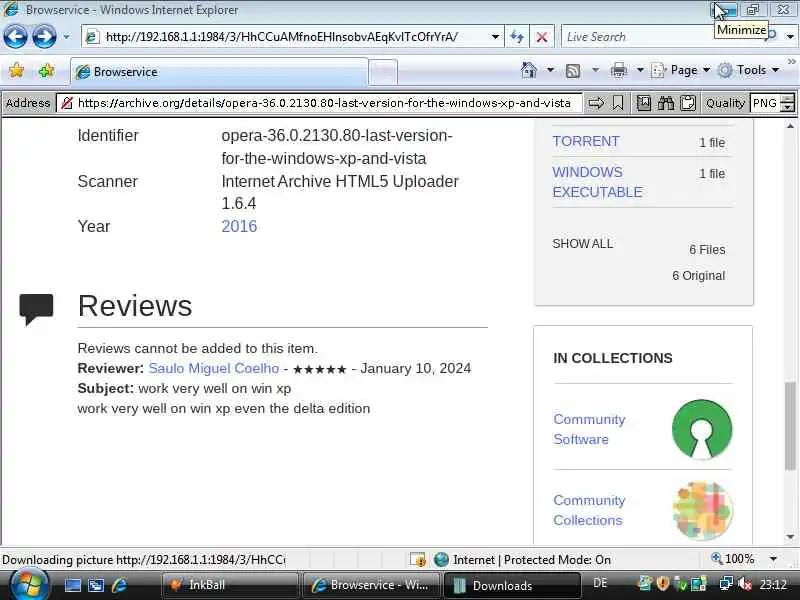
Task: Click the network tray icon
Action: click(726, 584)
